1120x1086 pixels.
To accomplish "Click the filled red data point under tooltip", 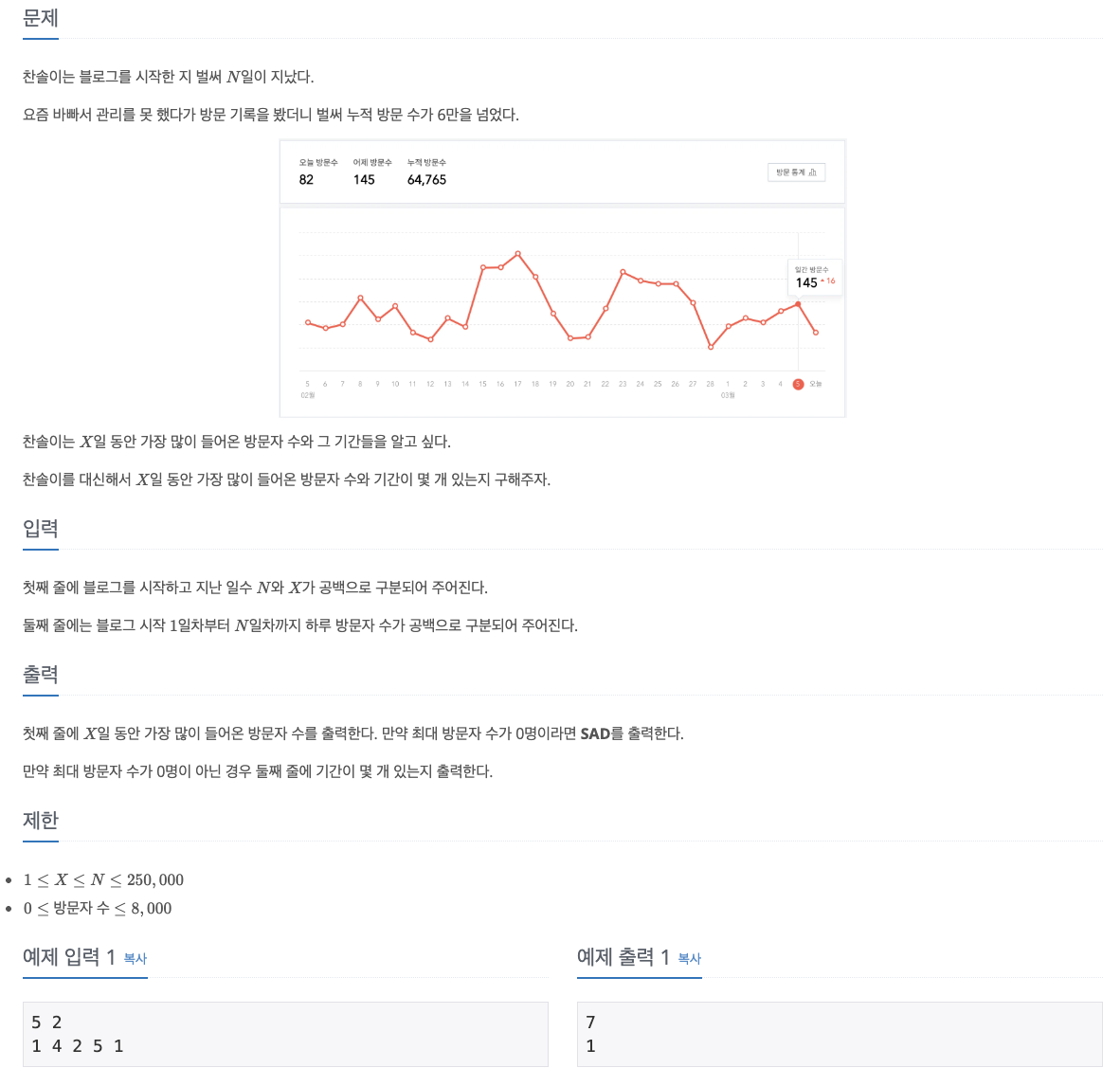I will point(798,304).
